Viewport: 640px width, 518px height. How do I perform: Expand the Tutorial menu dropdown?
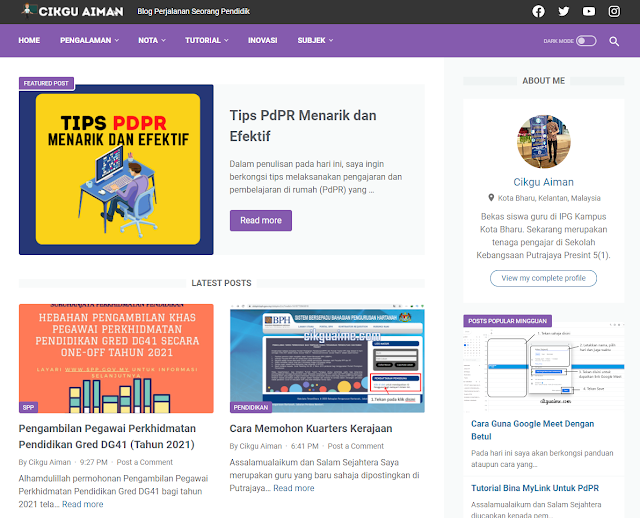pyautogui.click(x=207, y=40)
